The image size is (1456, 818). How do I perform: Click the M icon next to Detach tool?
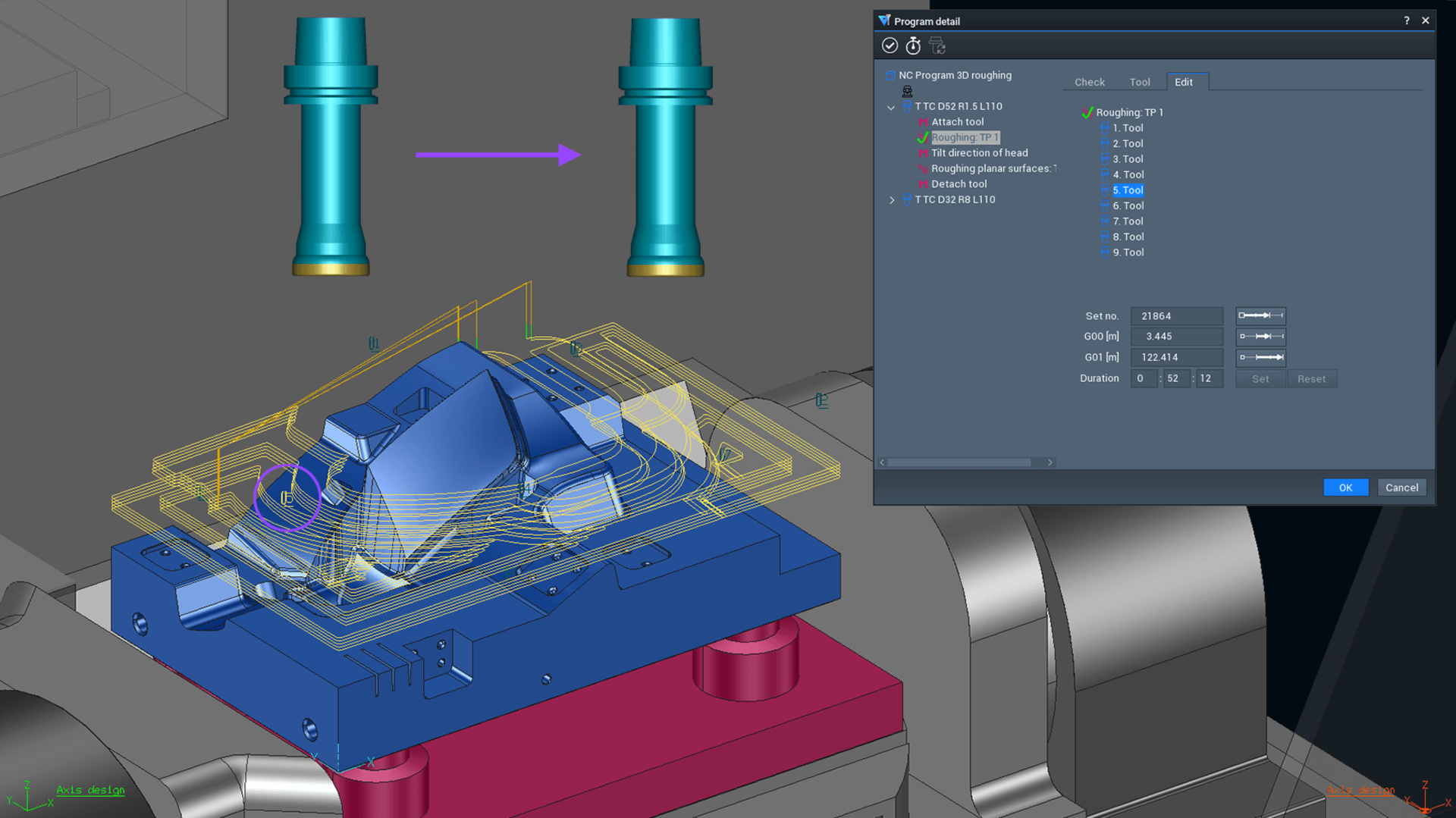point(923,184)
